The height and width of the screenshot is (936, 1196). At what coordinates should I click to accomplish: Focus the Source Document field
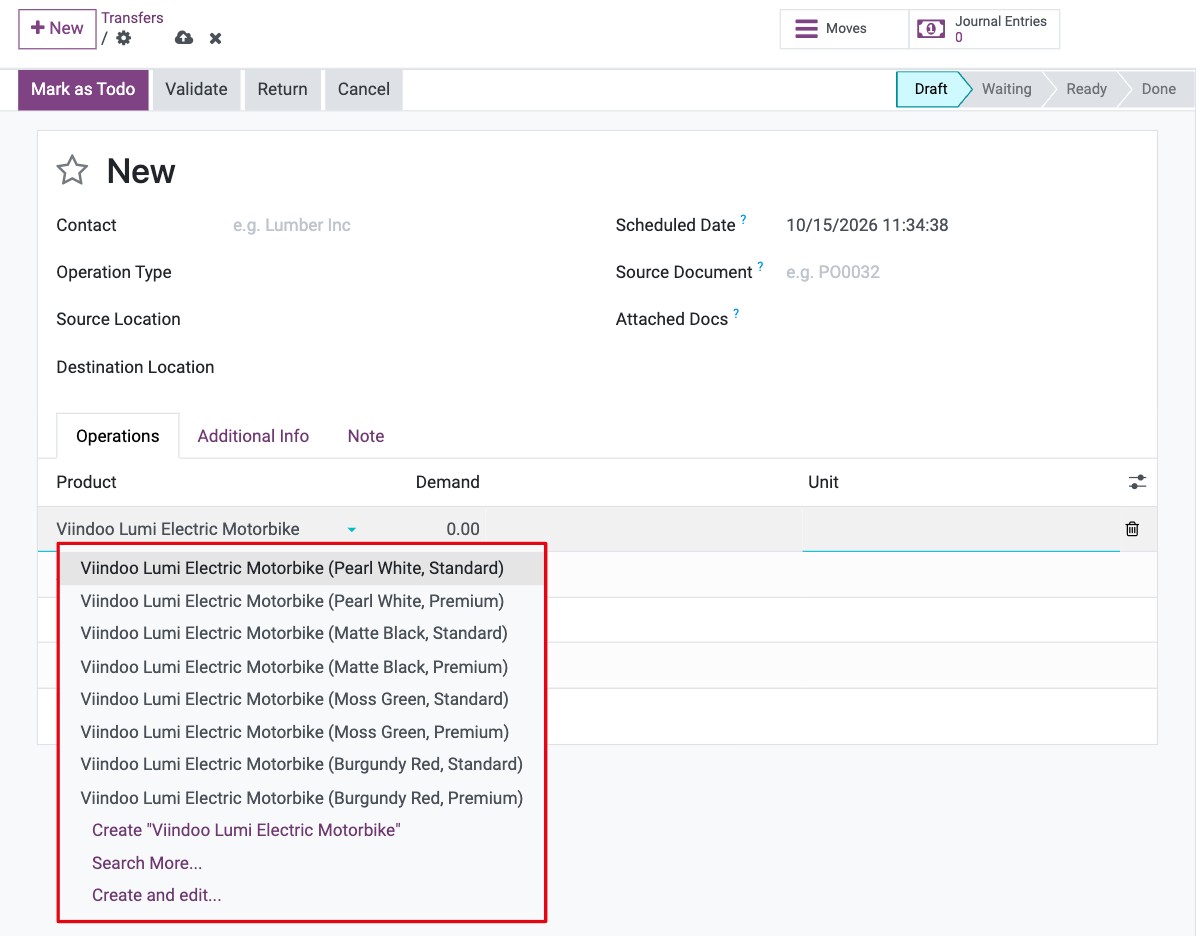pos(962,272)
